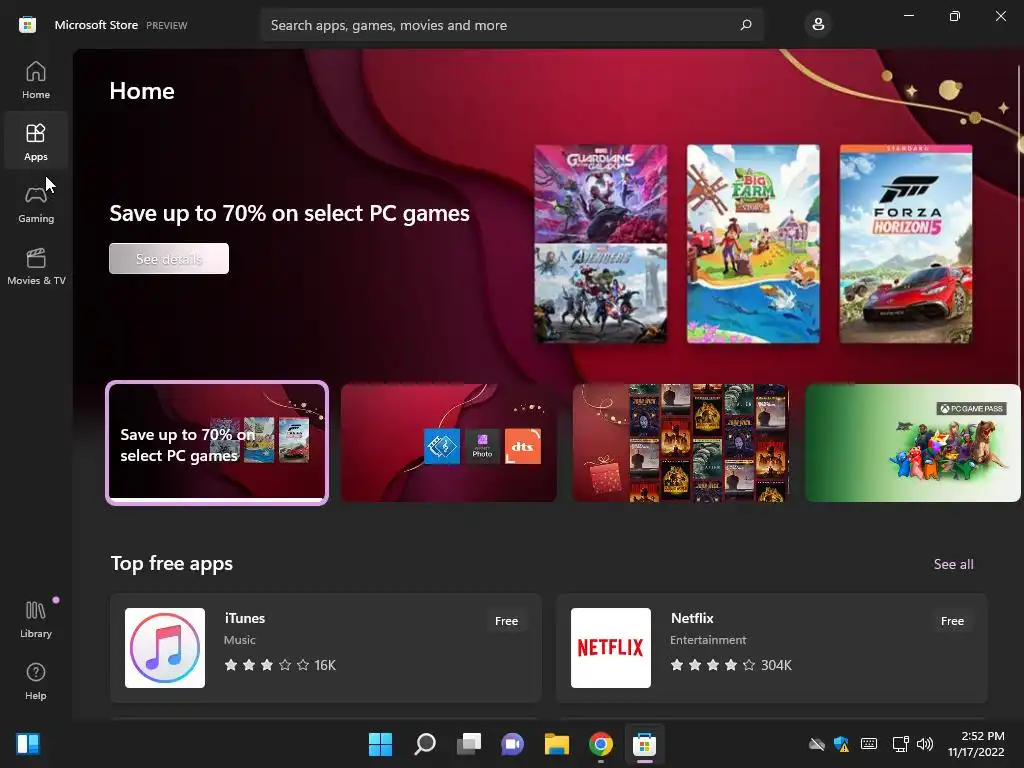Click the search magnifier icon
Viewport: 1024px width, 768px height.
click(x=746, y=25)
